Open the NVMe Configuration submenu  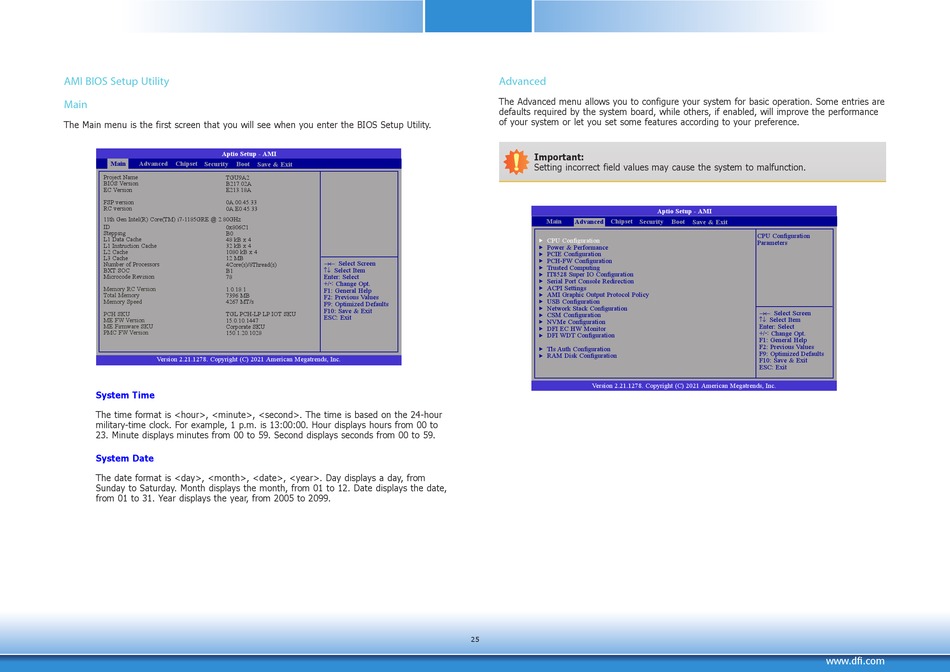576,322
